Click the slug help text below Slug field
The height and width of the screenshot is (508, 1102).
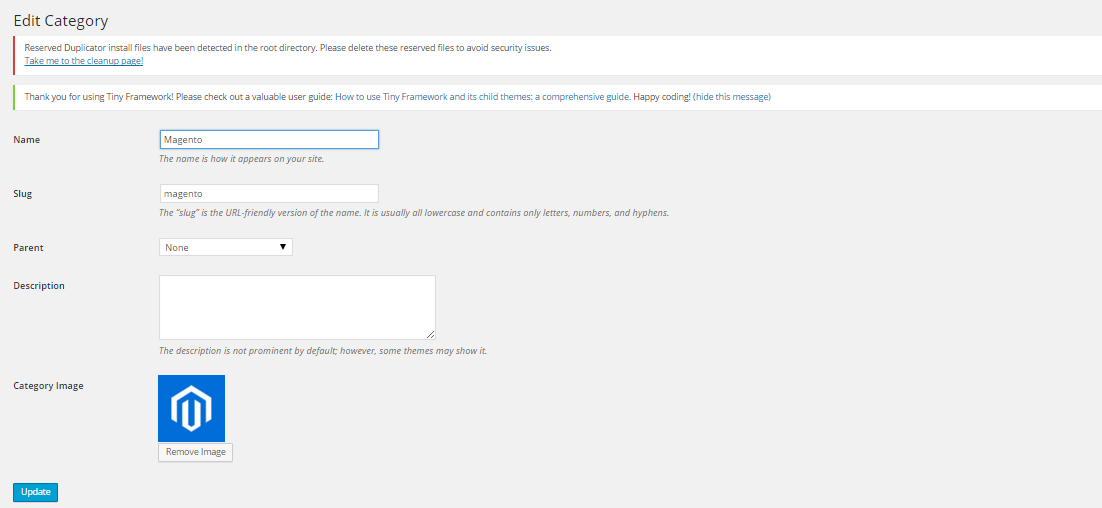tap(414, 212)
